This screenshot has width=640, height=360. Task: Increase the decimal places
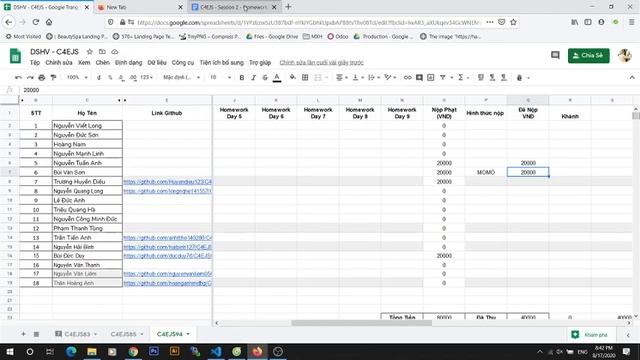(x=133, y=77)
